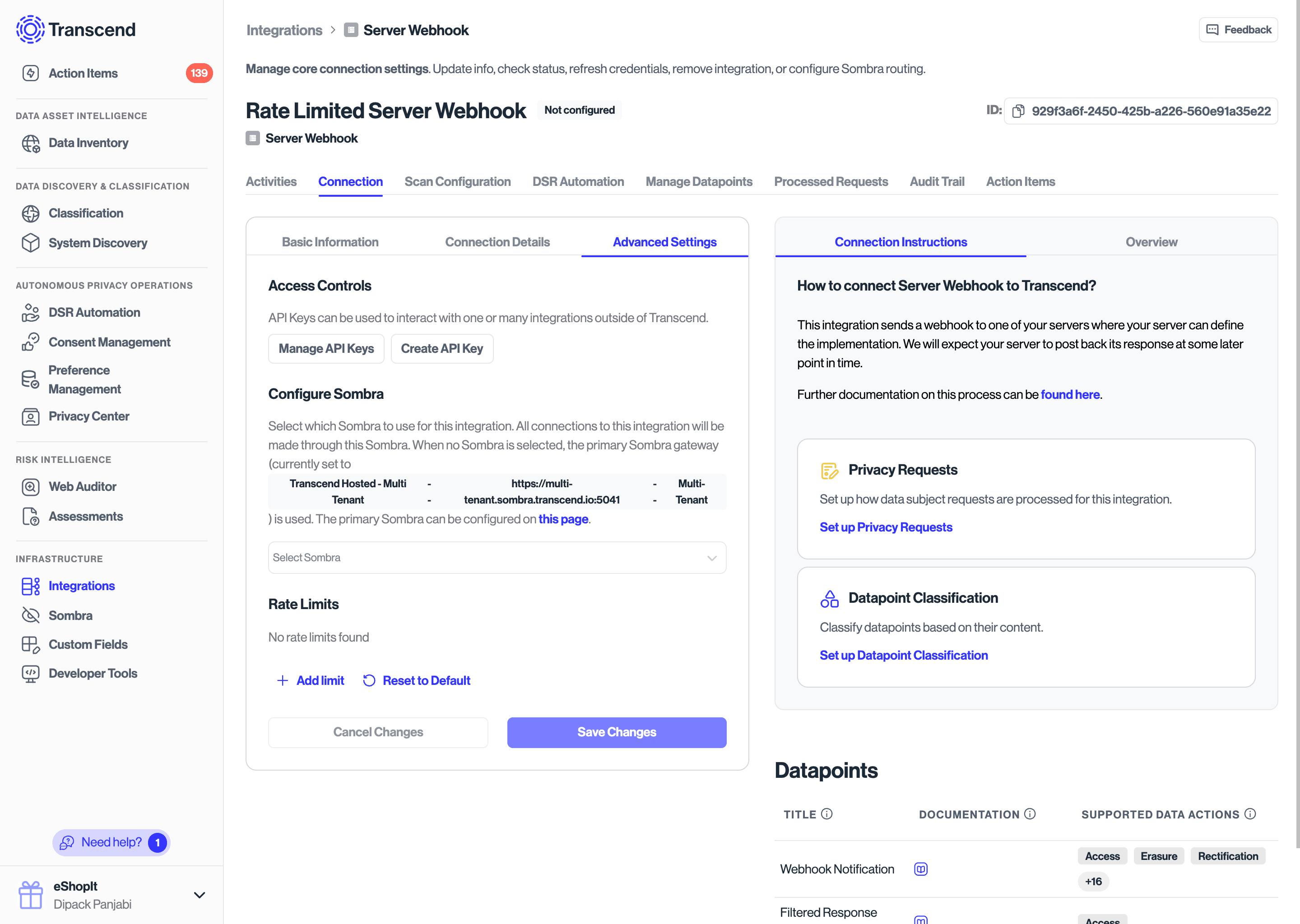Expand the +16 supported data actions badge

[x=1093, y=881]
